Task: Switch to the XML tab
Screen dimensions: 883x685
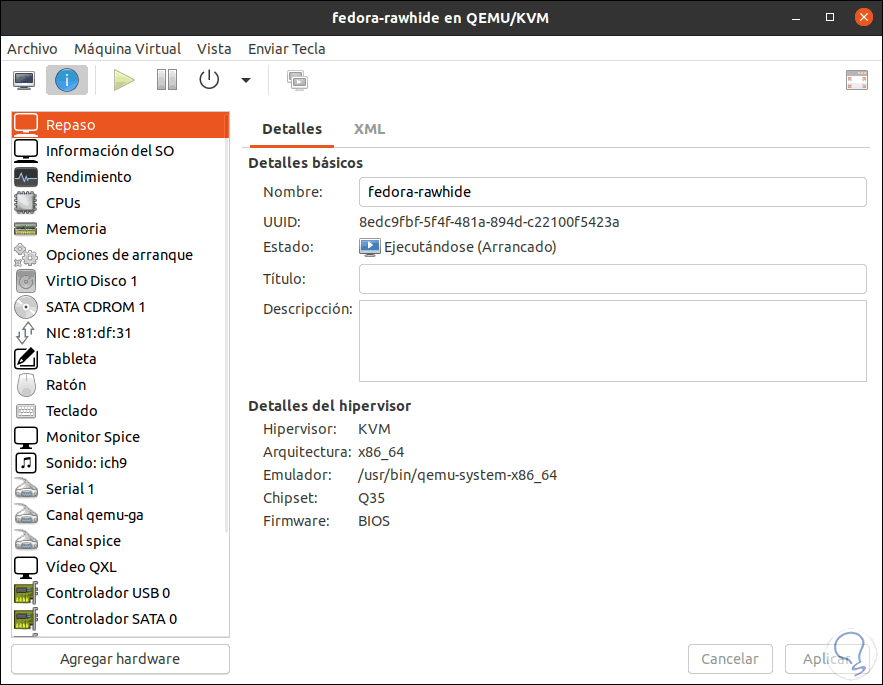Action: click(369, 129)
